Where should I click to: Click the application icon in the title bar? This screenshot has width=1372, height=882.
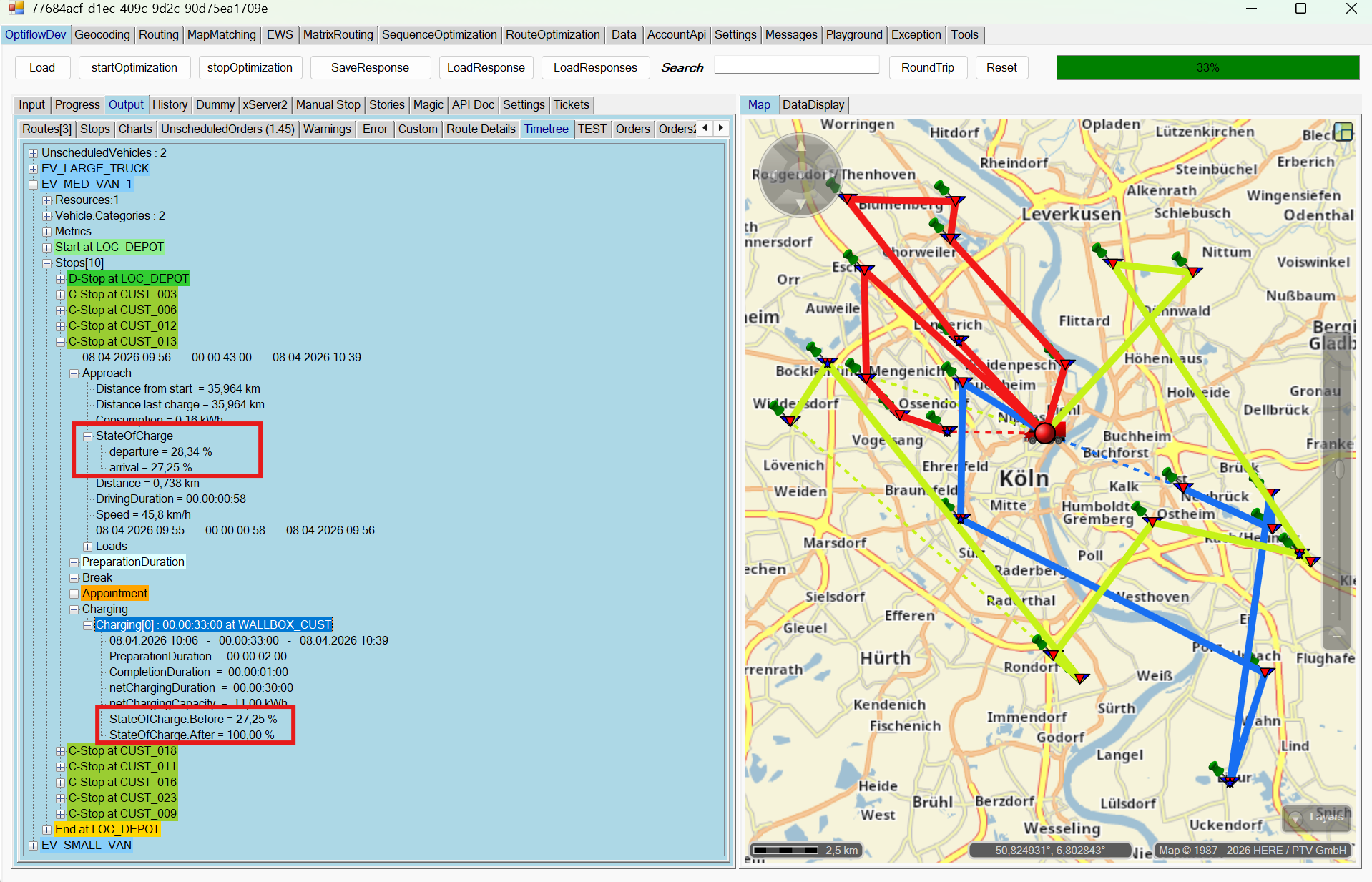point(16,9)
